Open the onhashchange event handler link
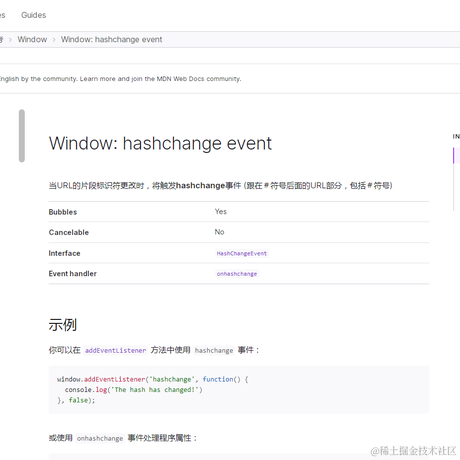The image size is (460, 460). (x=237, y=274)
